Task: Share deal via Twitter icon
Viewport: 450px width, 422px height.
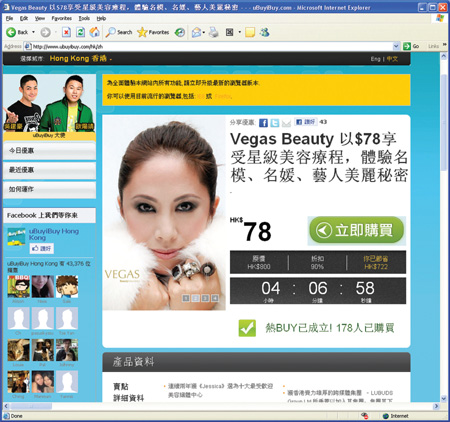Action: (x=275, y=123)
